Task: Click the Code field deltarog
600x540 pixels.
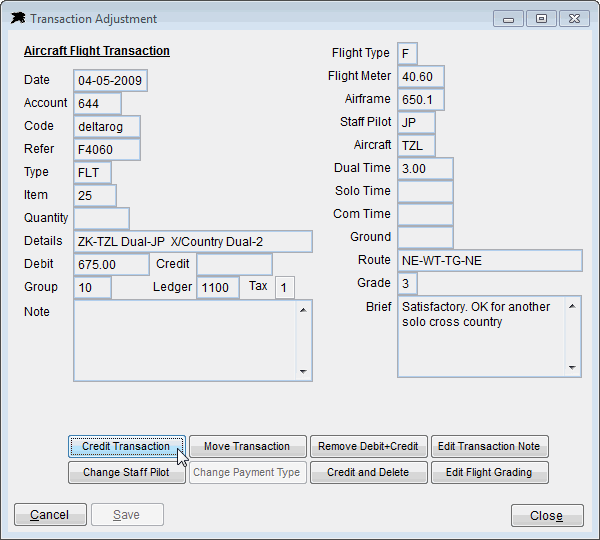Action: coord(107,126)
